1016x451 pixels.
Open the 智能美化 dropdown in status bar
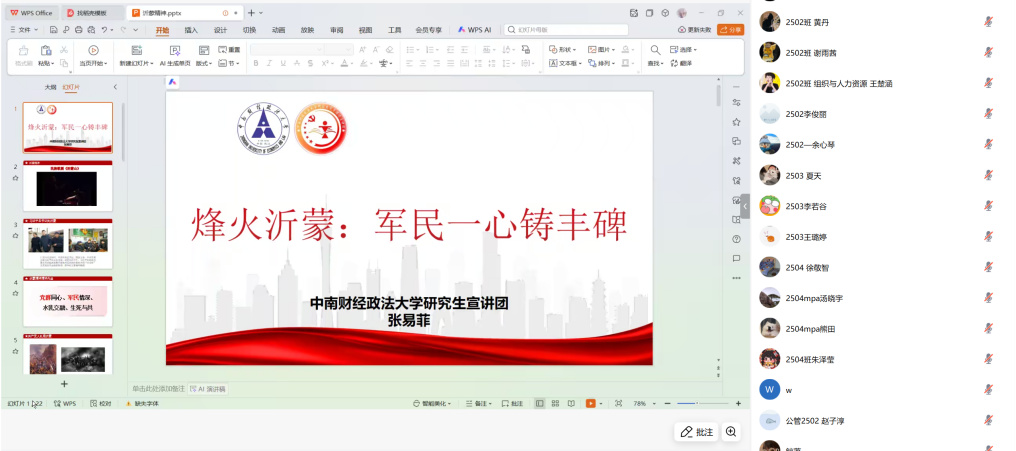coord(434,403)
